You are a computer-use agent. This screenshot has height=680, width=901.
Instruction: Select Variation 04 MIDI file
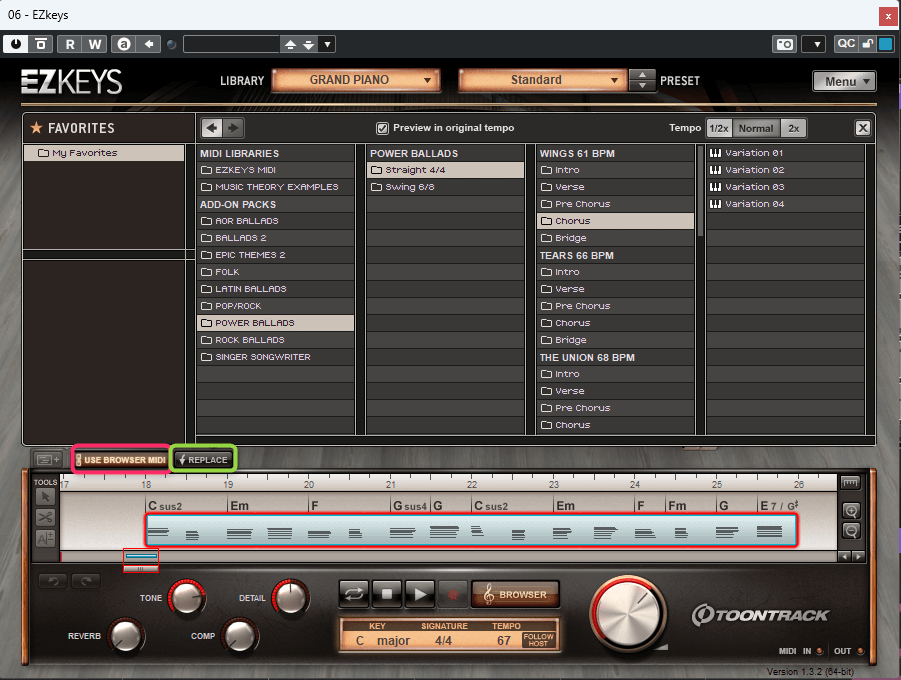coord(786,204)
